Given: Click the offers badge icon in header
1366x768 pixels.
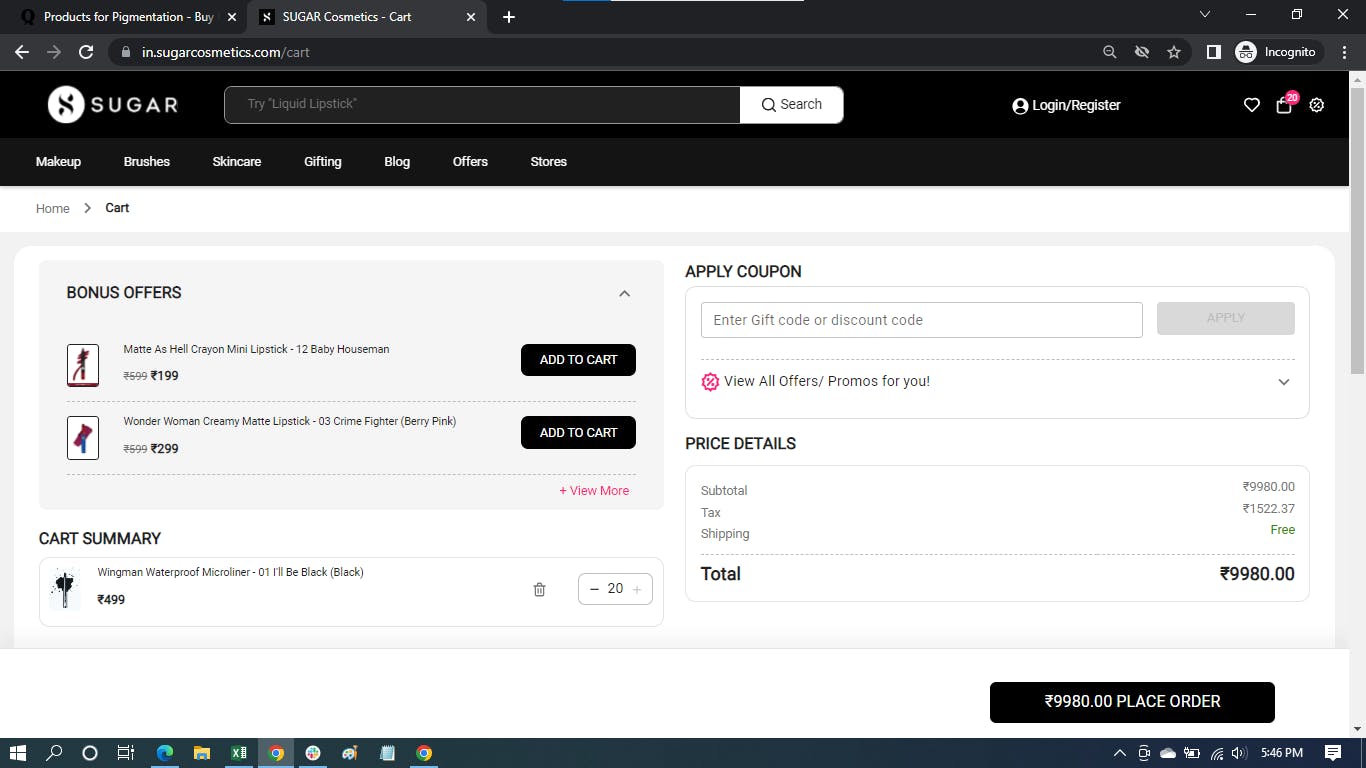Looking at the screenshot, I should (1317, 105).
